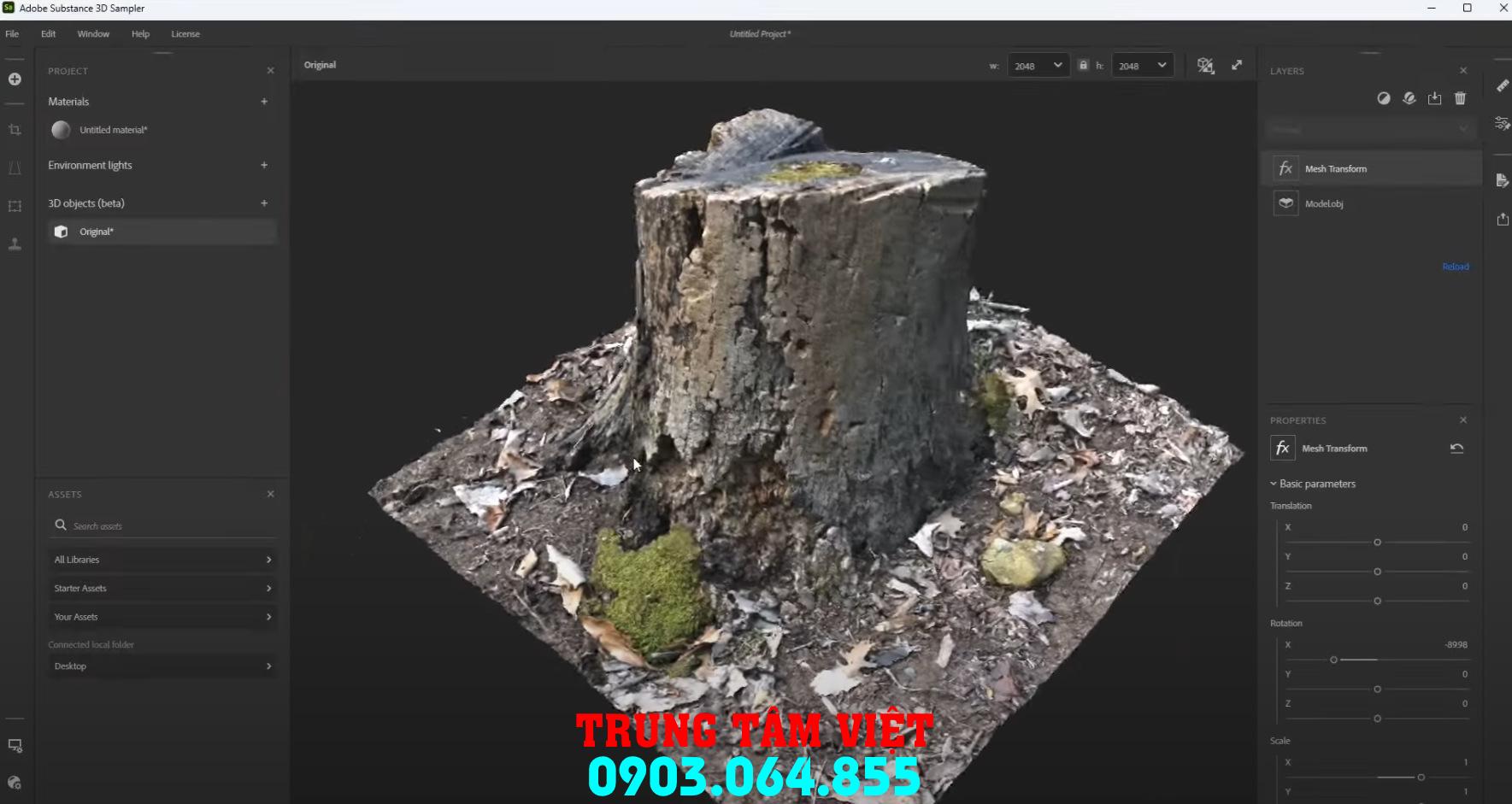Image resolution: width=1512 pixels, height=804 pixels.
Task: Click the Original viewport label
Action: [x=320, y=65]
